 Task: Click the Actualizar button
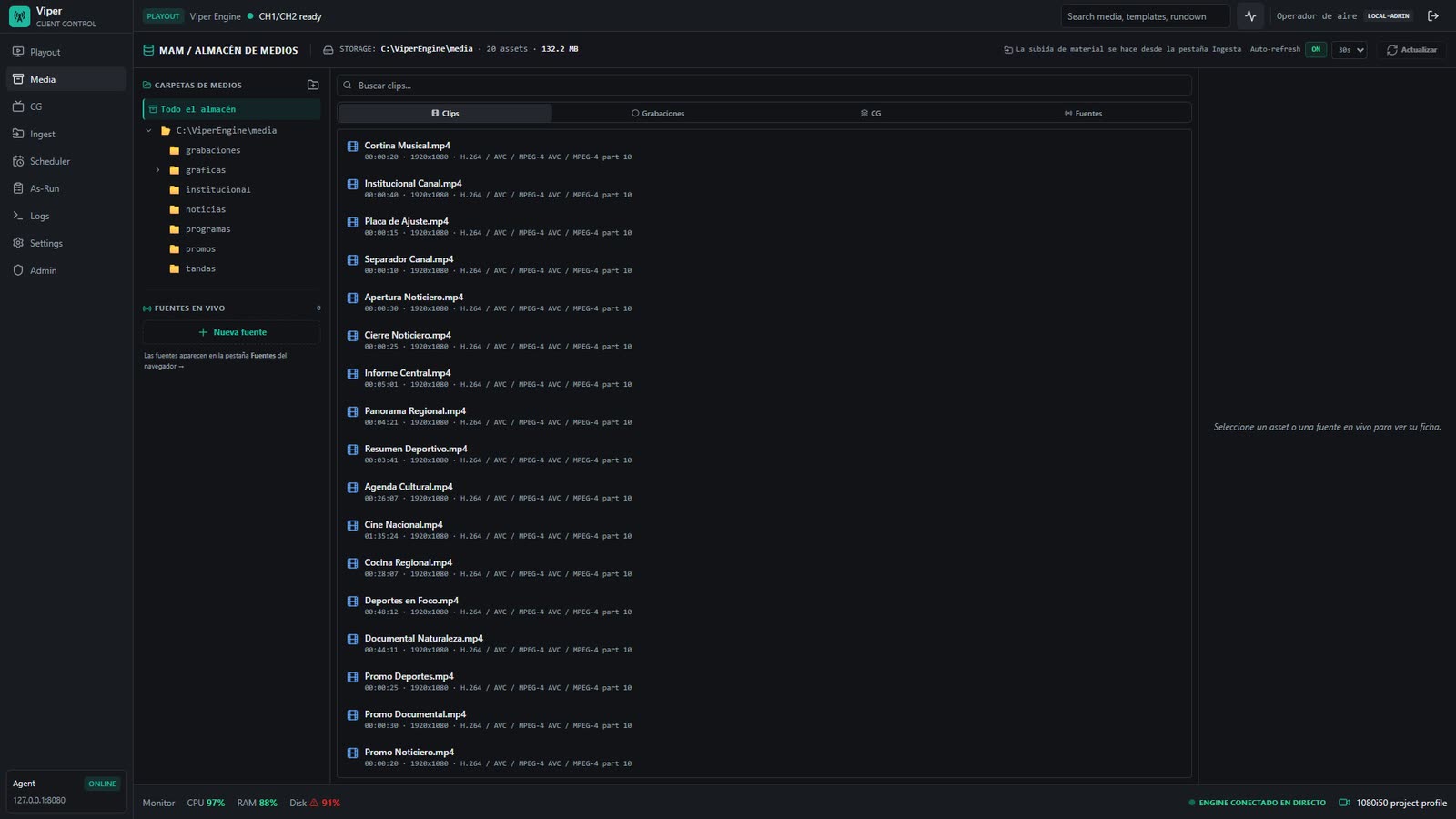[x=1411, y=50]
